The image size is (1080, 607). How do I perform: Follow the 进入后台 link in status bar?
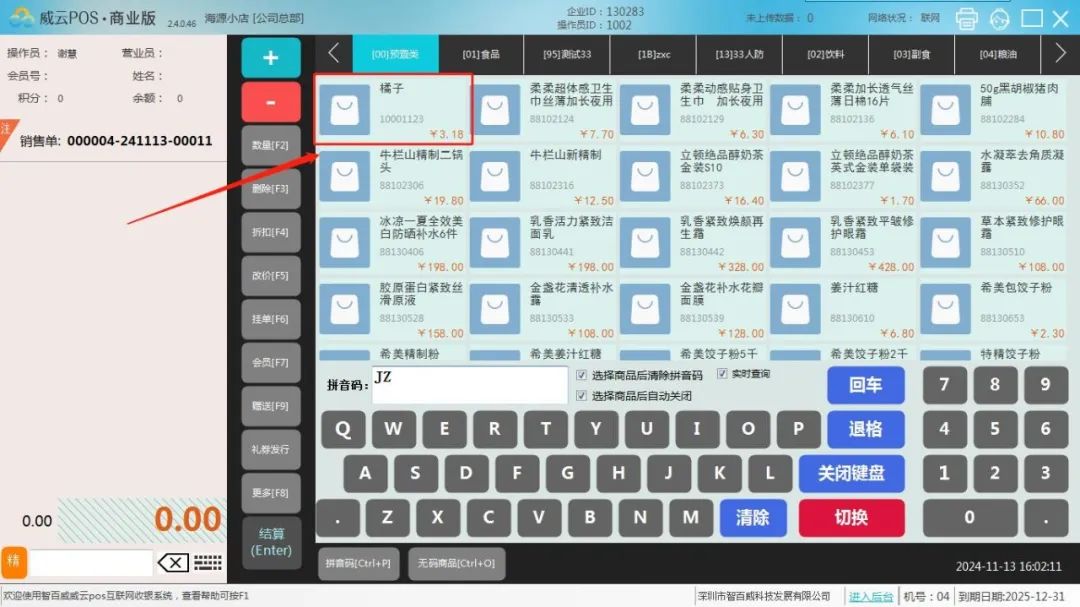pyautogui.click(x=871, y=597)
